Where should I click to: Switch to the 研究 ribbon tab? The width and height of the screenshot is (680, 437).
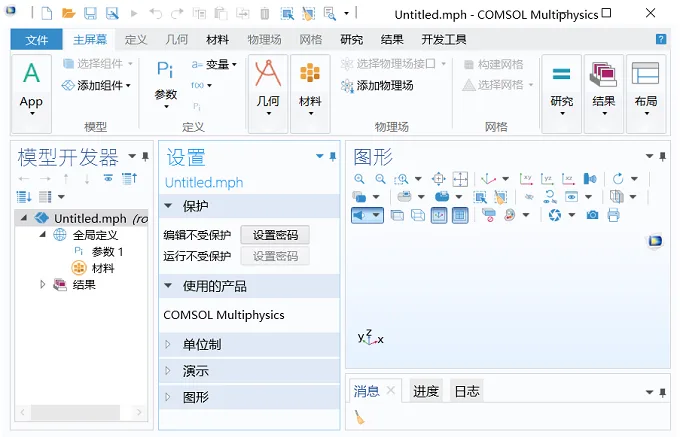coord(351,40)
